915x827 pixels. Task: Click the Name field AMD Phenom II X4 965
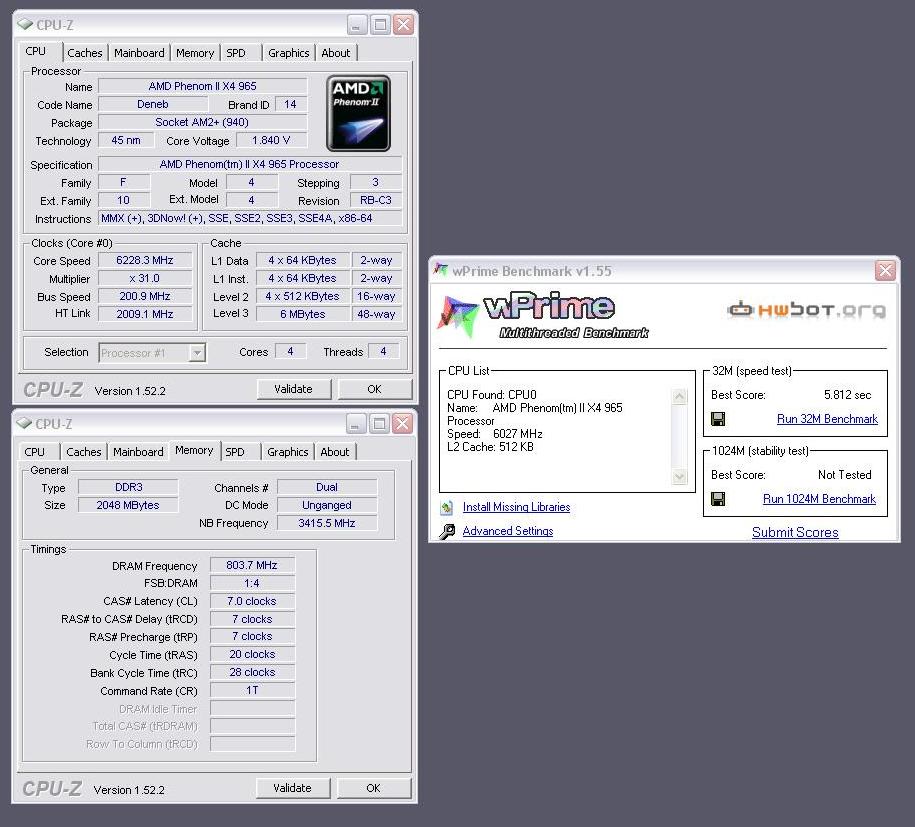tap(202, 86)
